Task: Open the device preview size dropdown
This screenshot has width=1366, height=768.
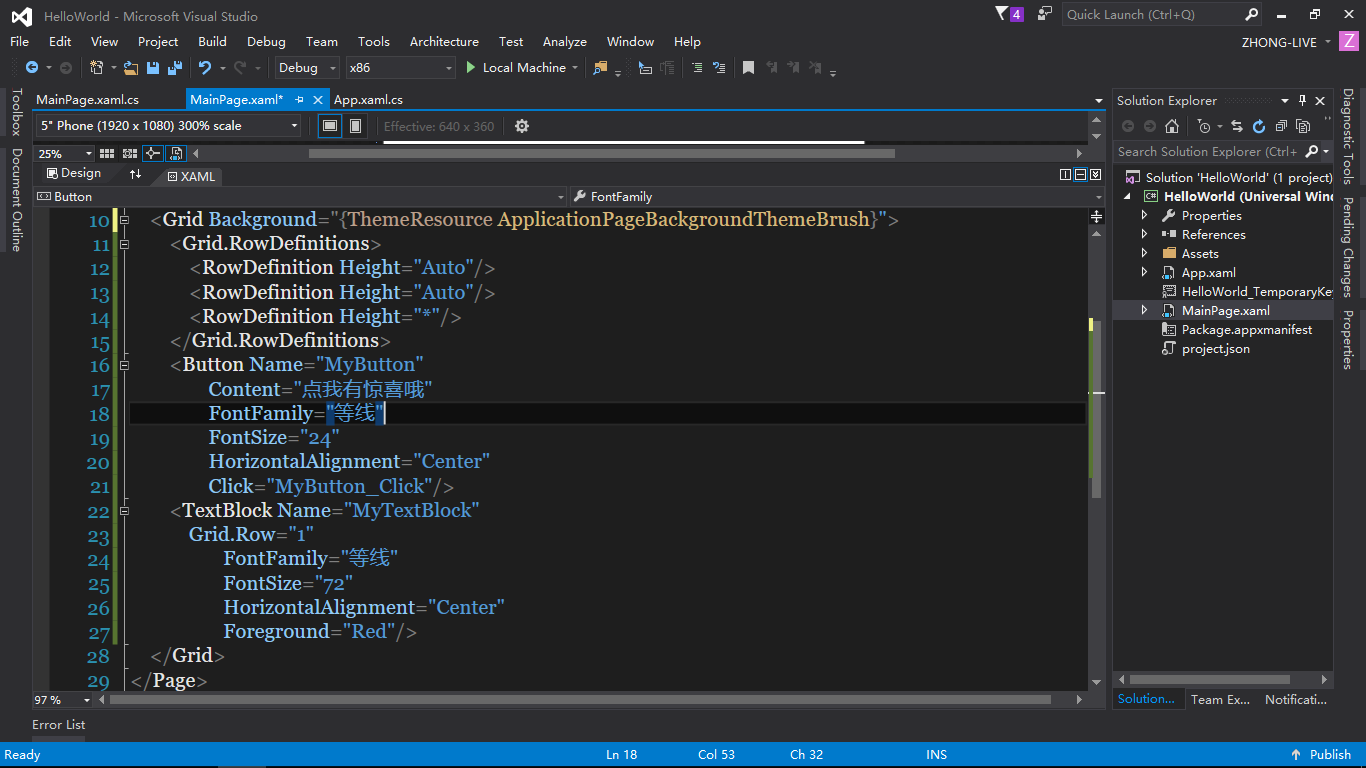Action: [168, 126]
